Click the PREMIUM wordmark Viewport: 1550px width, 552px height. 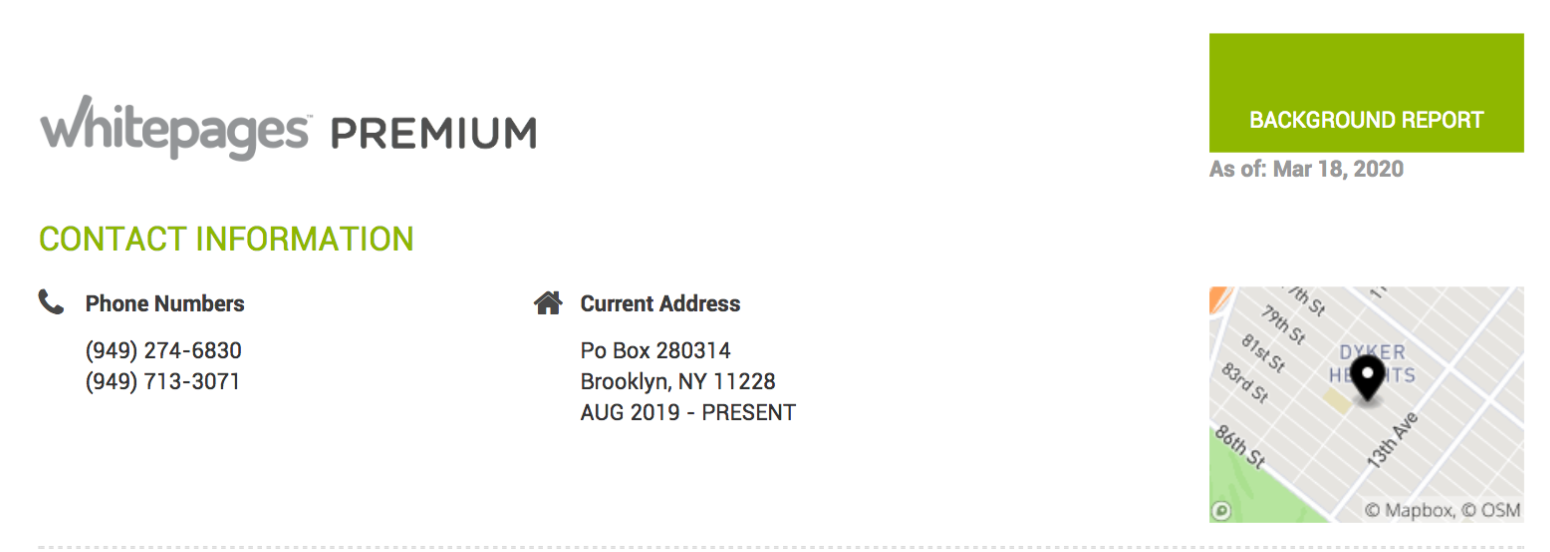[433, 133]
